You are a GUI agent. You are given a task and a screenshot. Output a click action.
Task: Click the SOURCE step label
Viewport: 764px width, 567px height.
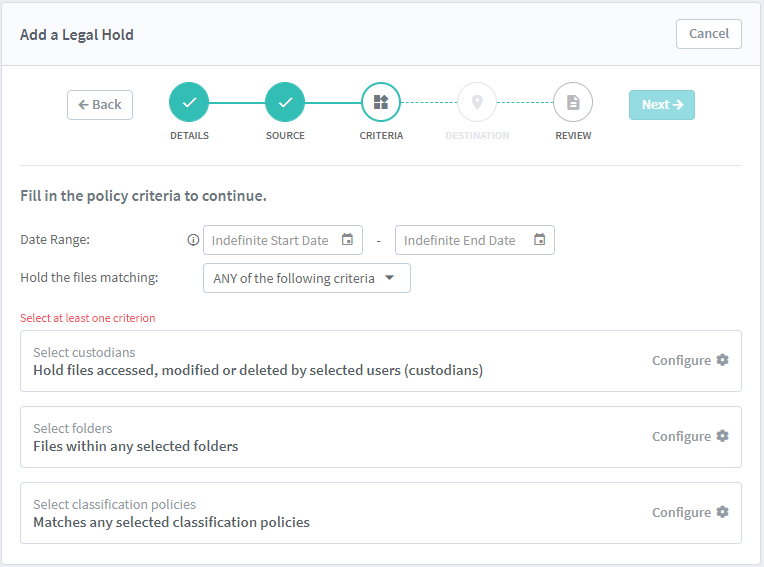click(285, 135)
